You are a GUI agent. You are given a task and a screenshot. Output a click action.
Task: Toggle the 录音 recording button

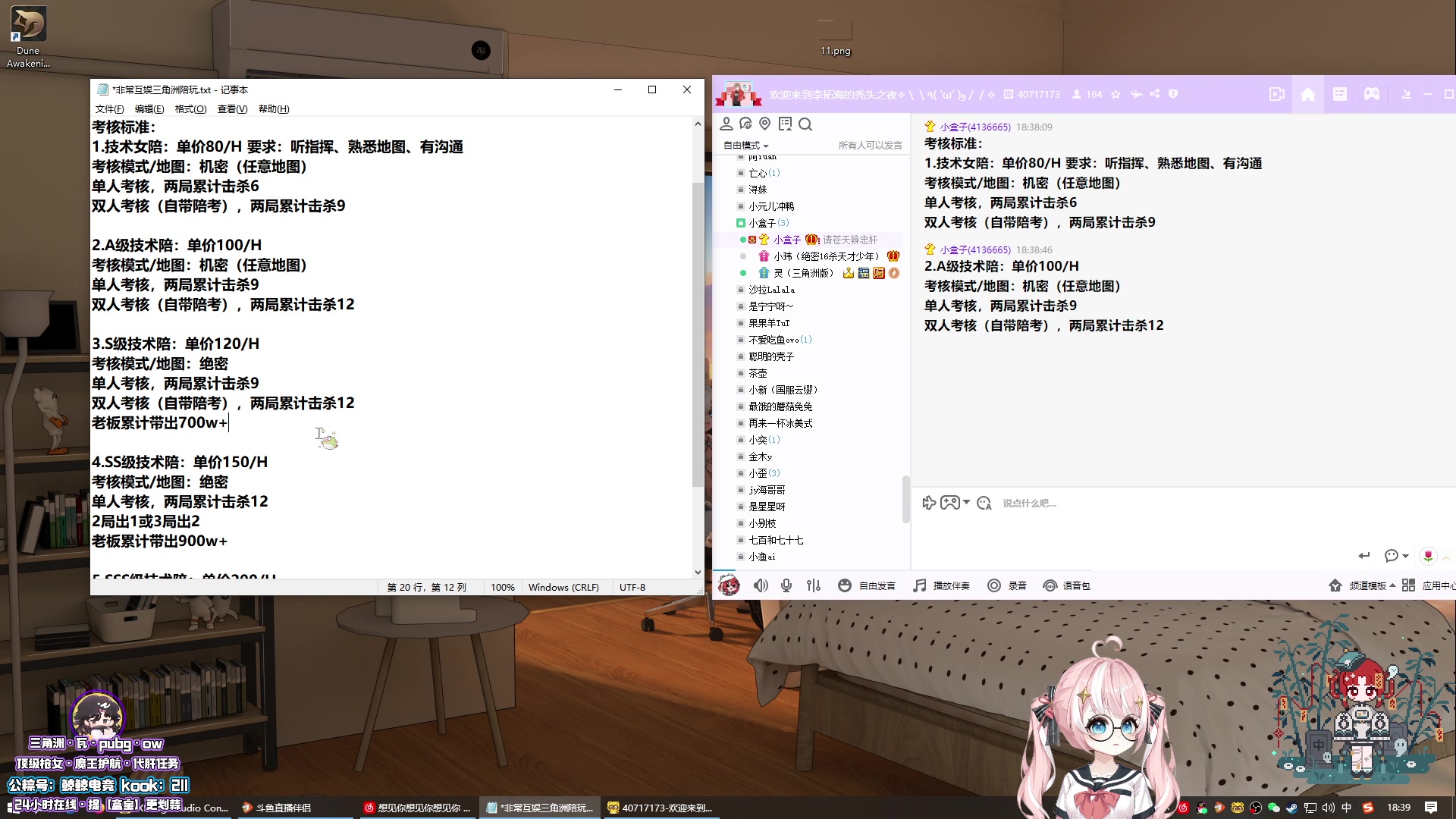click(1007, 585)
